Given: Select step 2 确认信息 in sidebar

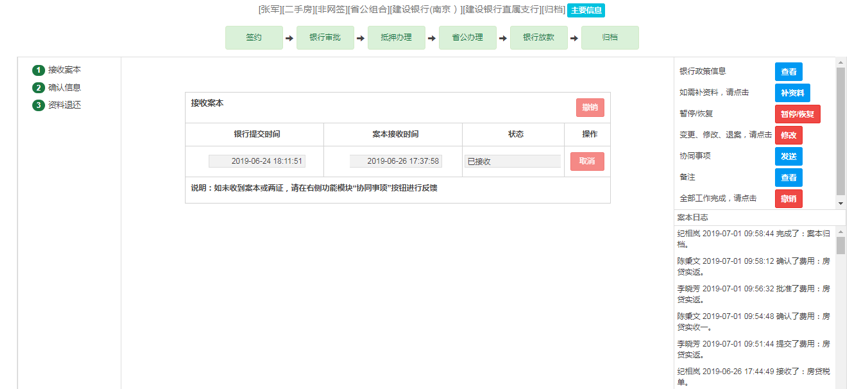Looking at the screenshot, I should pyautogui.click(x=57, y=88).
